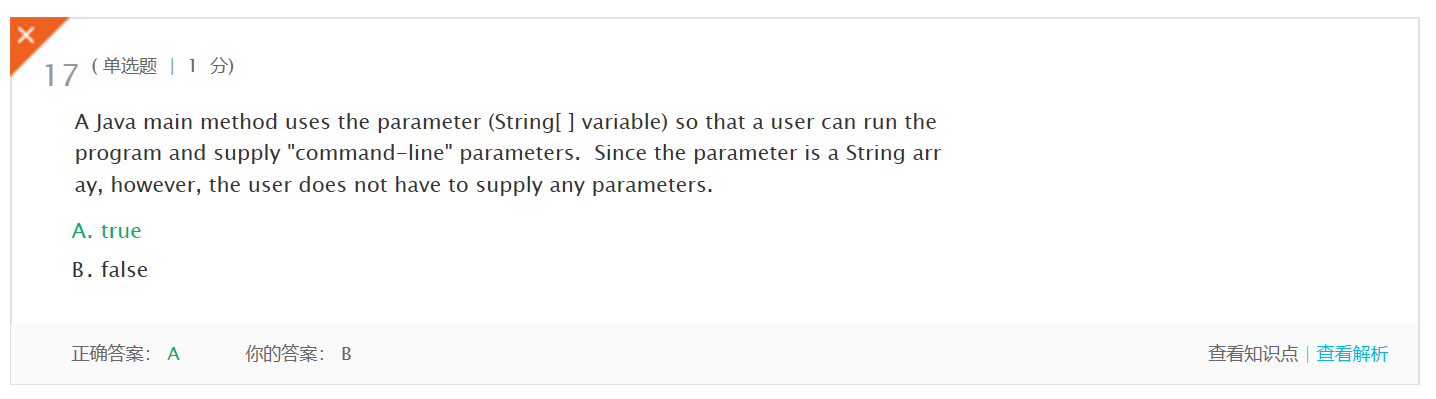Screen dimensions: 1436x399
Task: Select option A. true
Action: pyautogui.click(x=107, y=231)
